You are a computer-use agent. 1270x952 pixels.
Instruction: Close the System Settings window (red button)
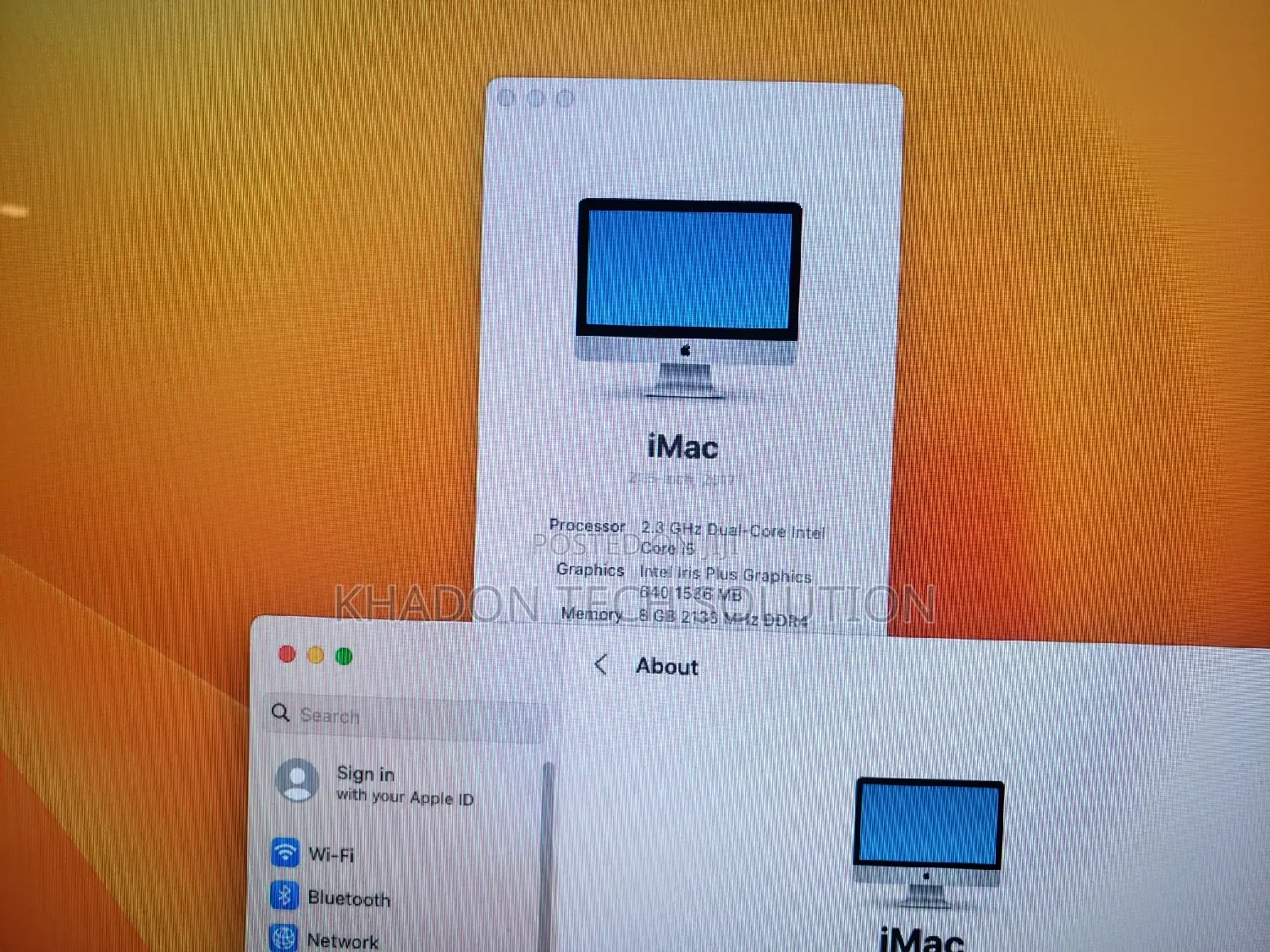pos(287,654)
